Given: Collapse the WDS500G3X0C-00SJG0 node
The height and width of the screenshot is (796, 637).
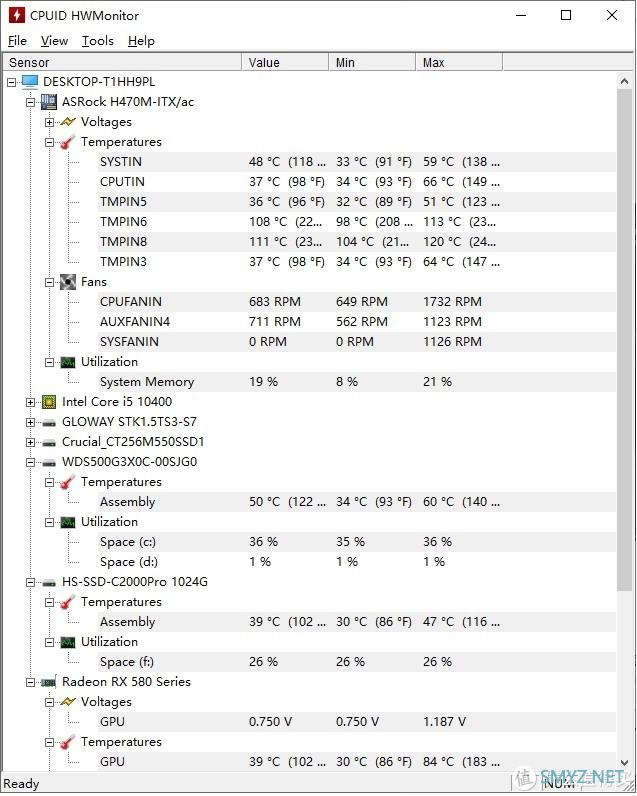Looking at the screenshot, I should pyautogui.click(x=30, y=462).
